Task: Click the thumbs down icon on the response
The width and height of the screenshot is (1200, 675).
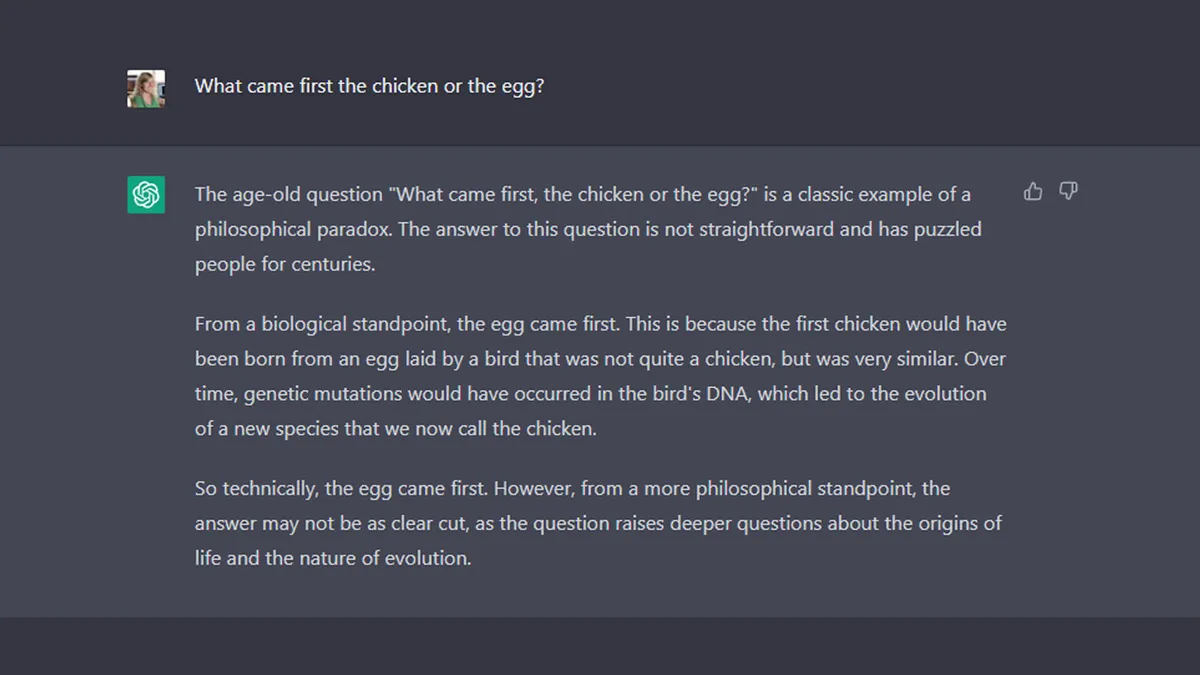Action: point(1068,191)
